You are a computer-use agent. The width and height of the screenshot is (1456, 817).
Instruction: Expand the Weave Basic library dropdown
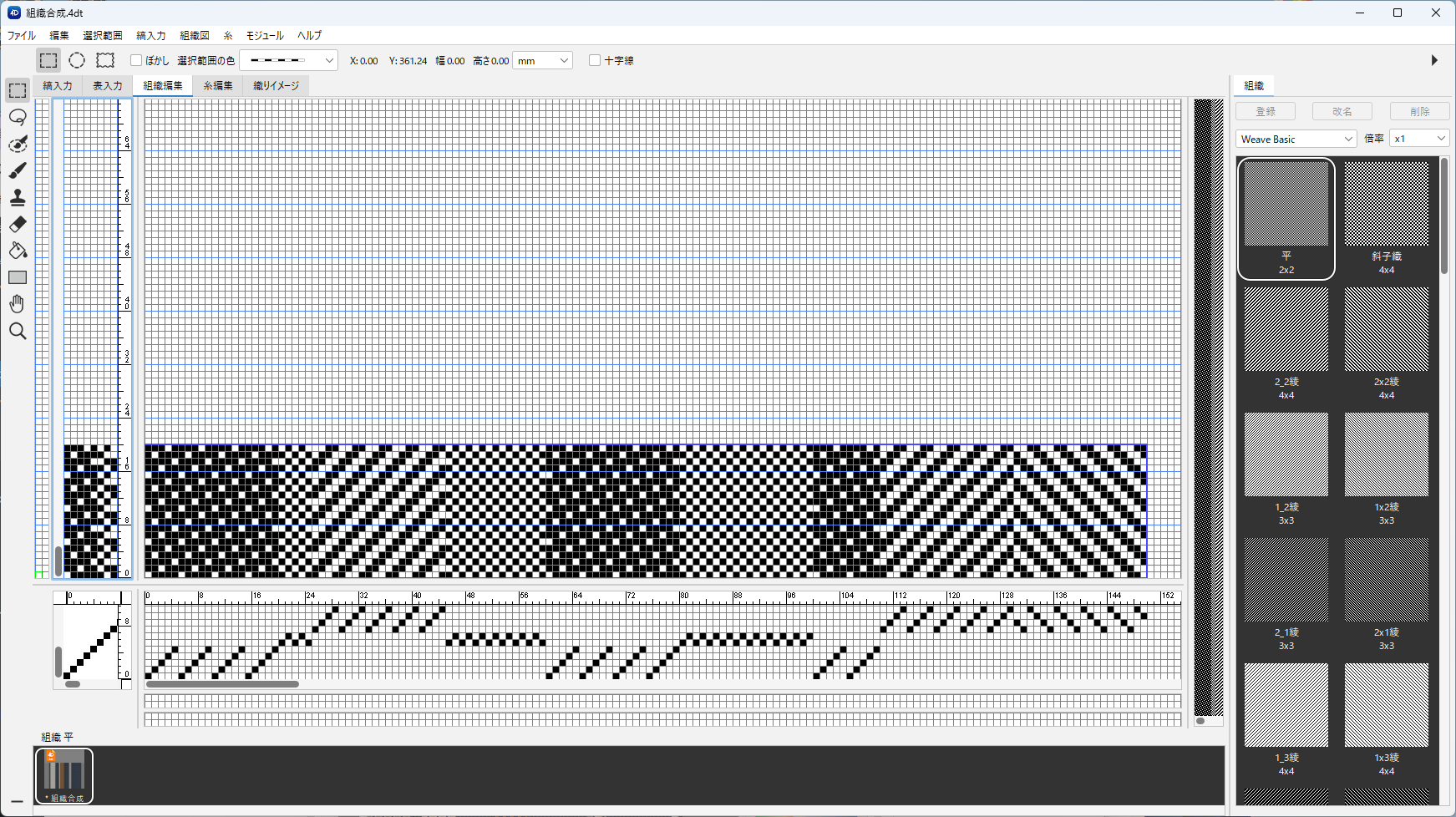pyautogui.click(x=1296, y=139)
